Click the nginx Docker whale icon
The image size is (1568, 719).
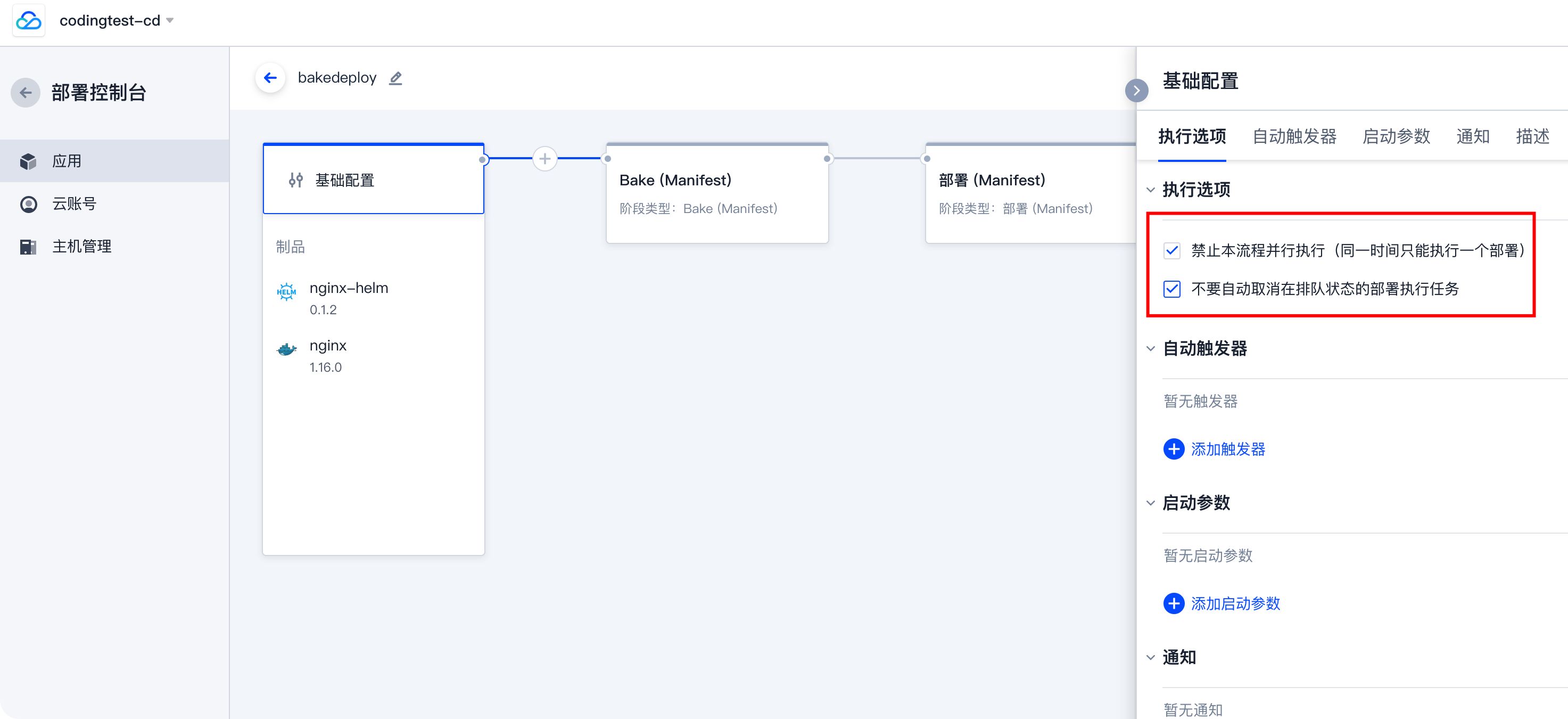286,349
